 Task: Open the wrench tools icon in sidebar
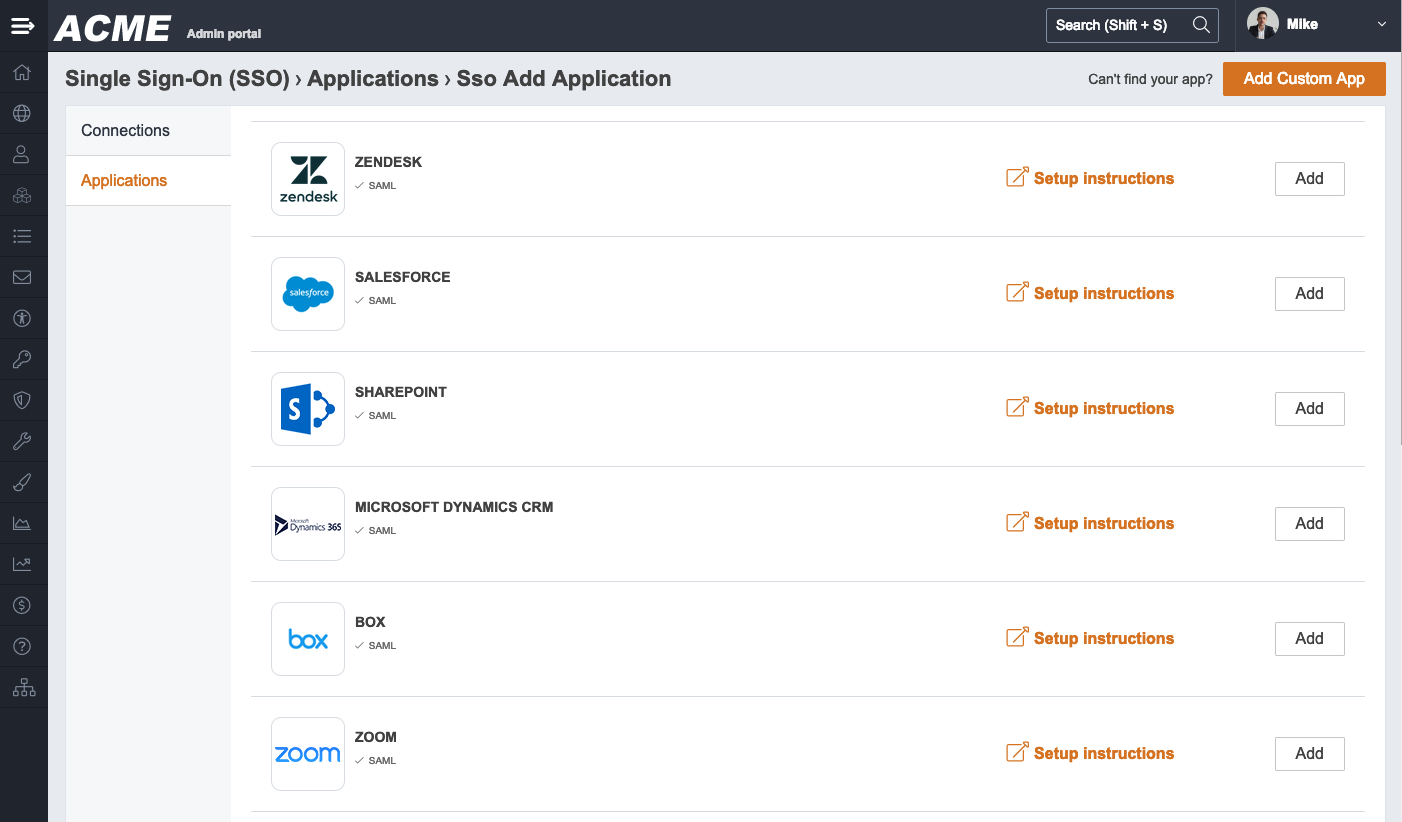[x=22, y=441]
